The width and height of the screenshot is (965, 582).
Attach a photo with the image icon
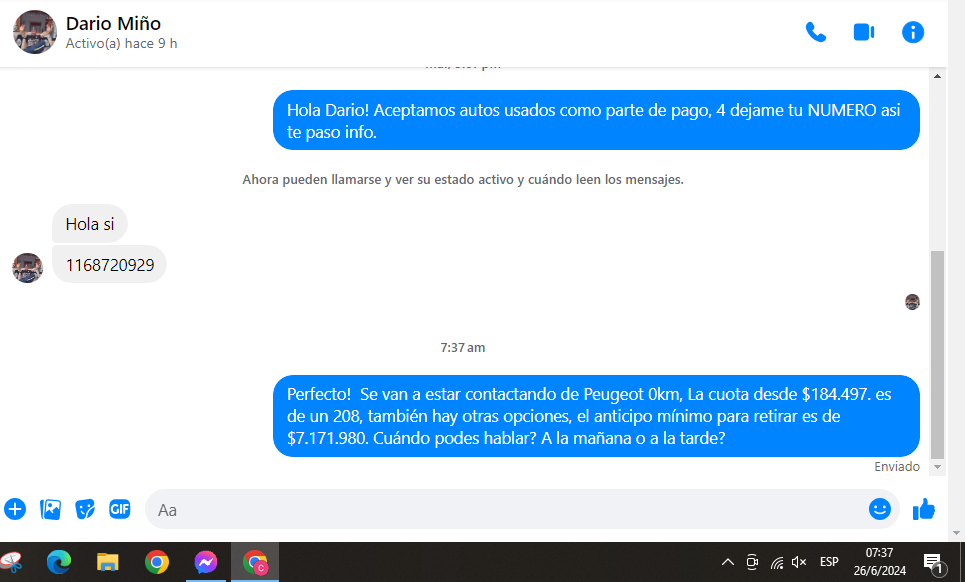coord(50,509)
